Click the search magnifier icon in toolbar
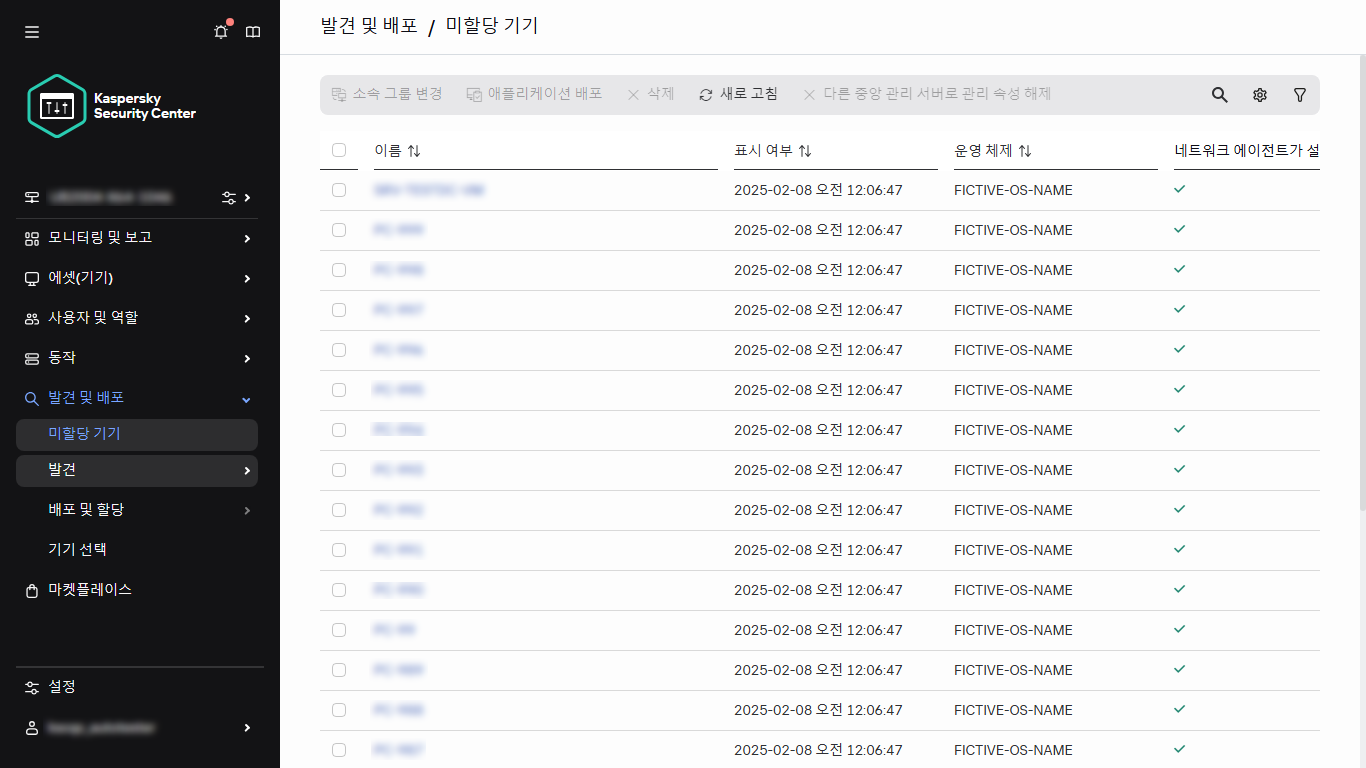 [x=1219, y=95]
